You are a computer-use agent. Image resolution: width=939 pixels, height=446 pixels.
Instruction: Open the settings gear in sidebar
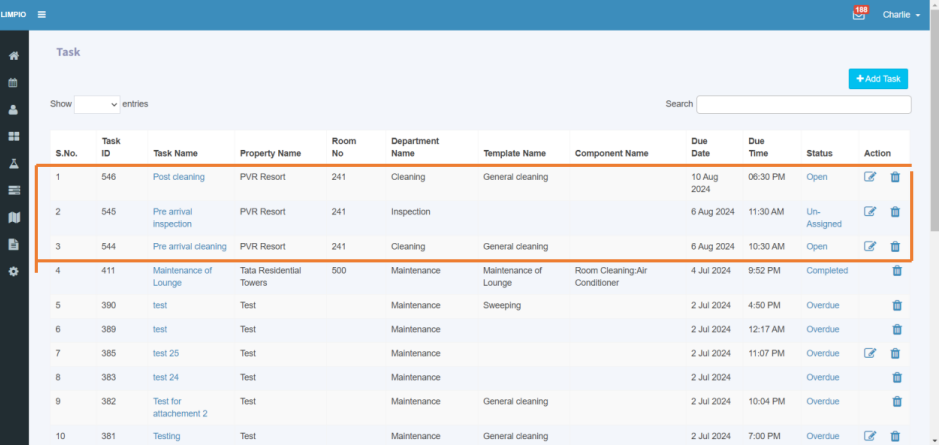[14, 271]
